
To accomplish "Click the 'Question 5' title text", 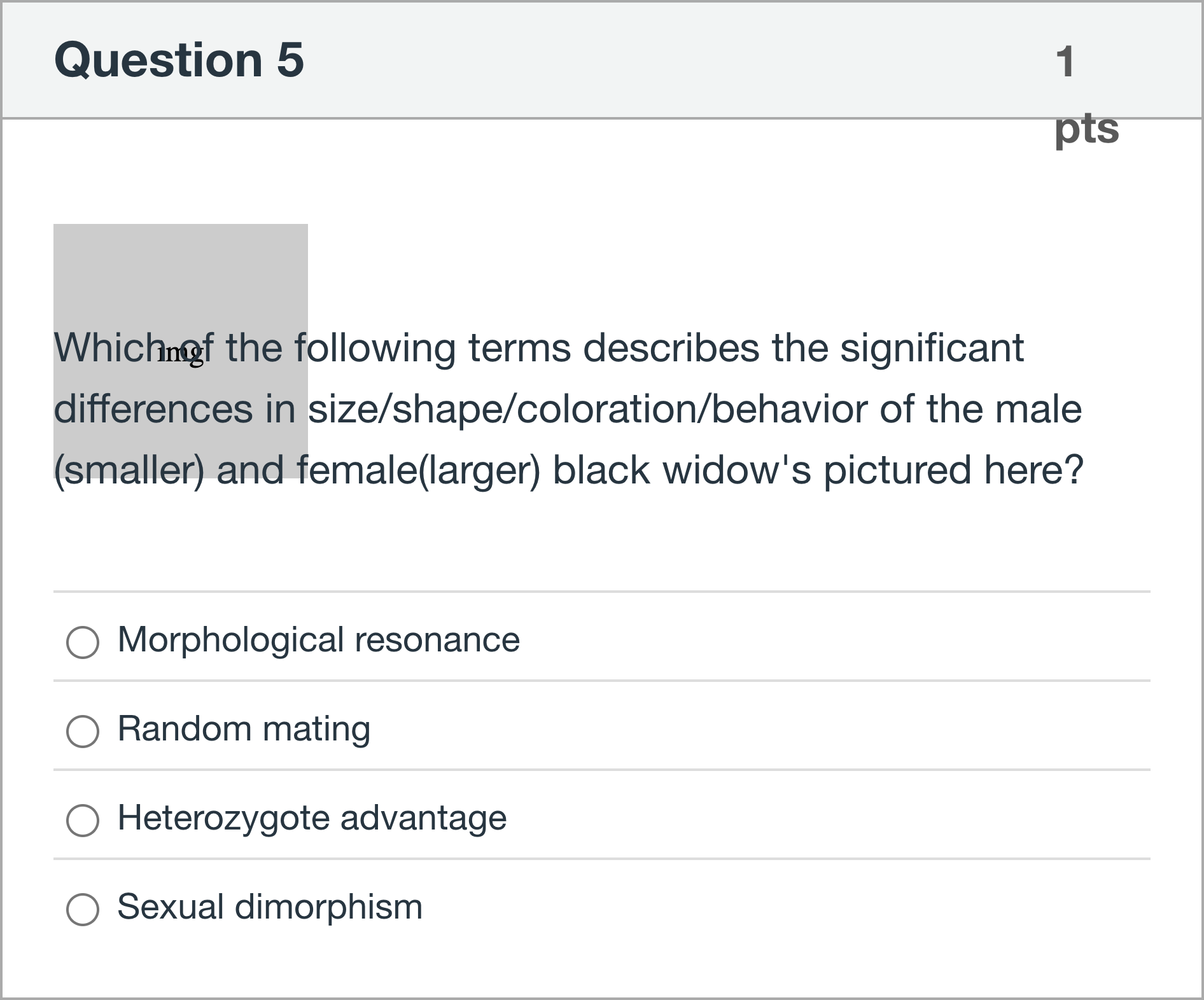I will point(181,61).
